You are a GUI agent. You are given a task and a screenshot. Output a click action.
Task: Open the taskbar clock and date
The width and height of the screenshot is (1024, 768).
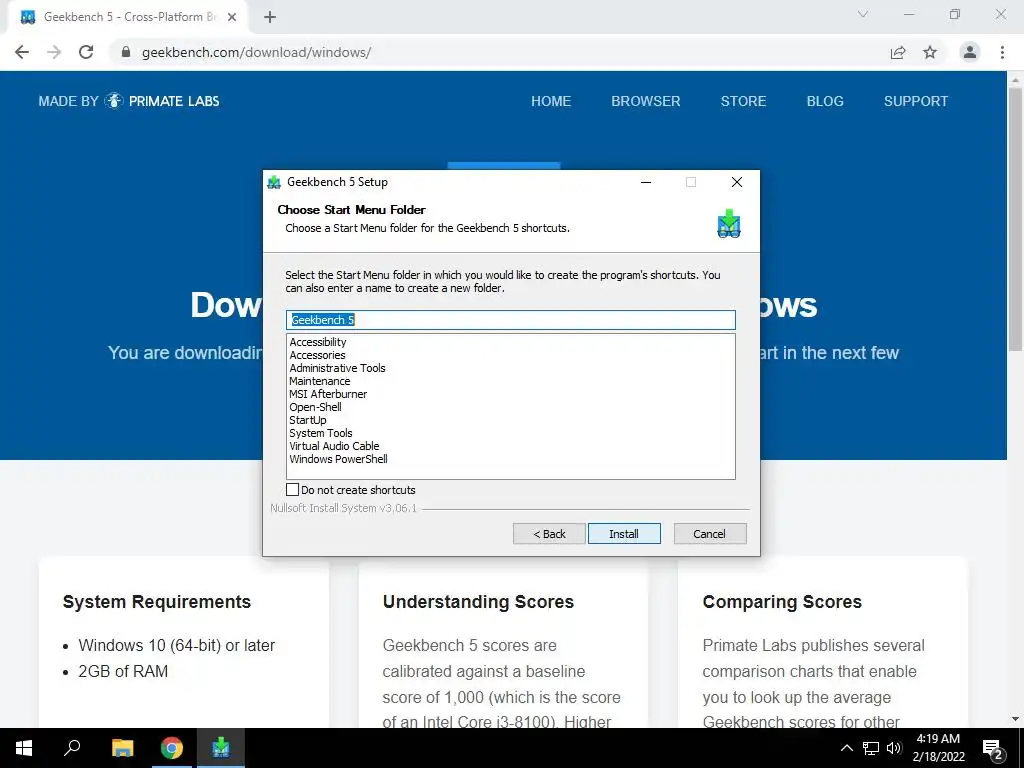point(938,748)
